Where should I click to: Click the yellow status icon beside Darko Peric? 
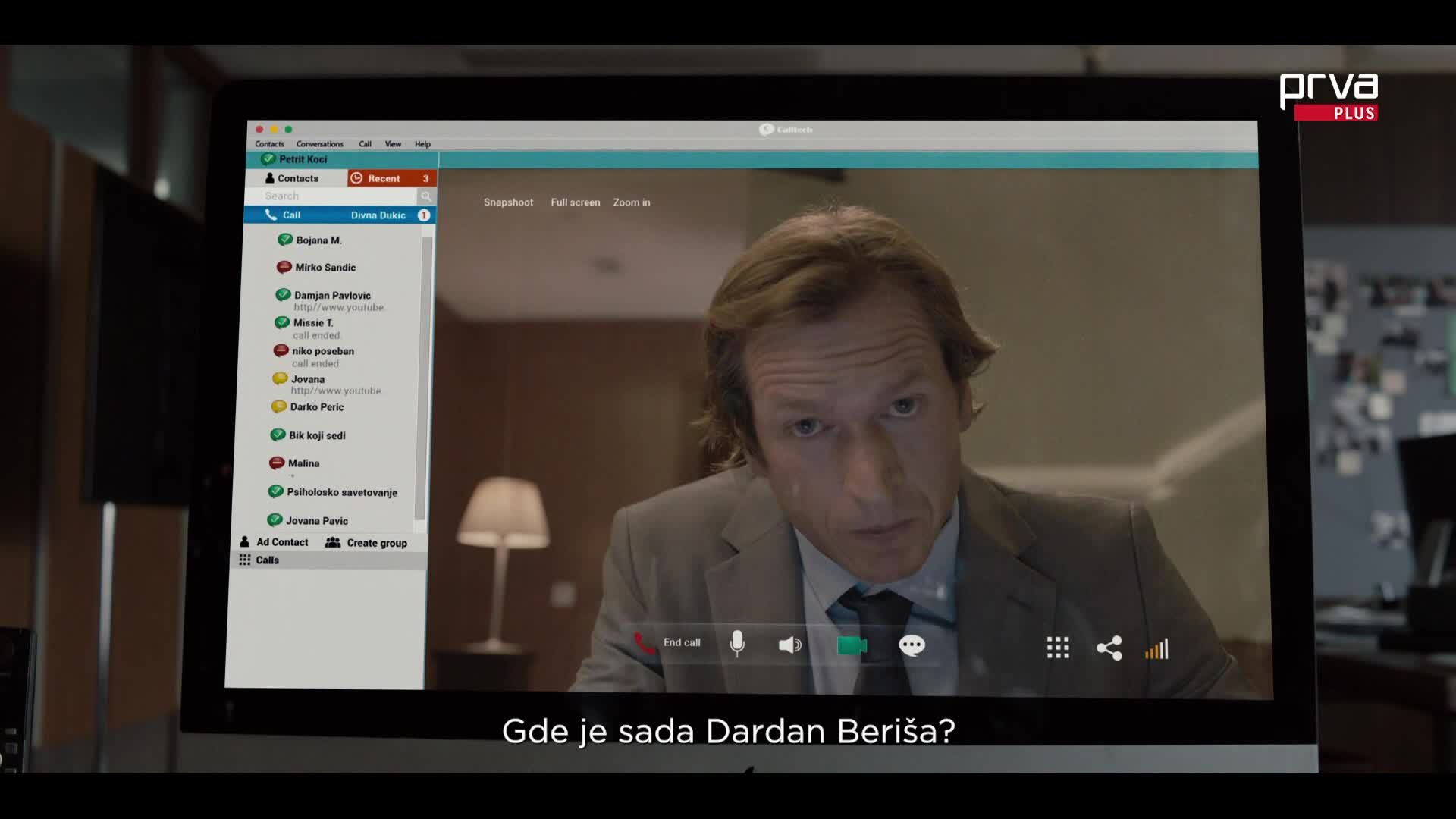point(279,406)
